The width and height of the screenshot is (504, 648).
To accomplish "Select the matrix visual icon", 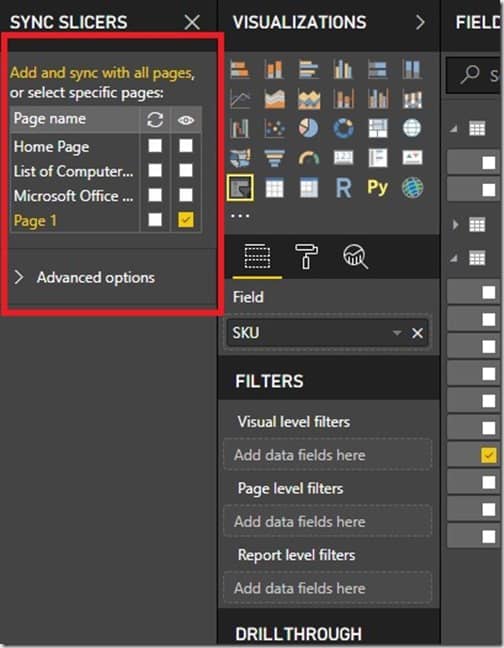I will tap(309, 188).
